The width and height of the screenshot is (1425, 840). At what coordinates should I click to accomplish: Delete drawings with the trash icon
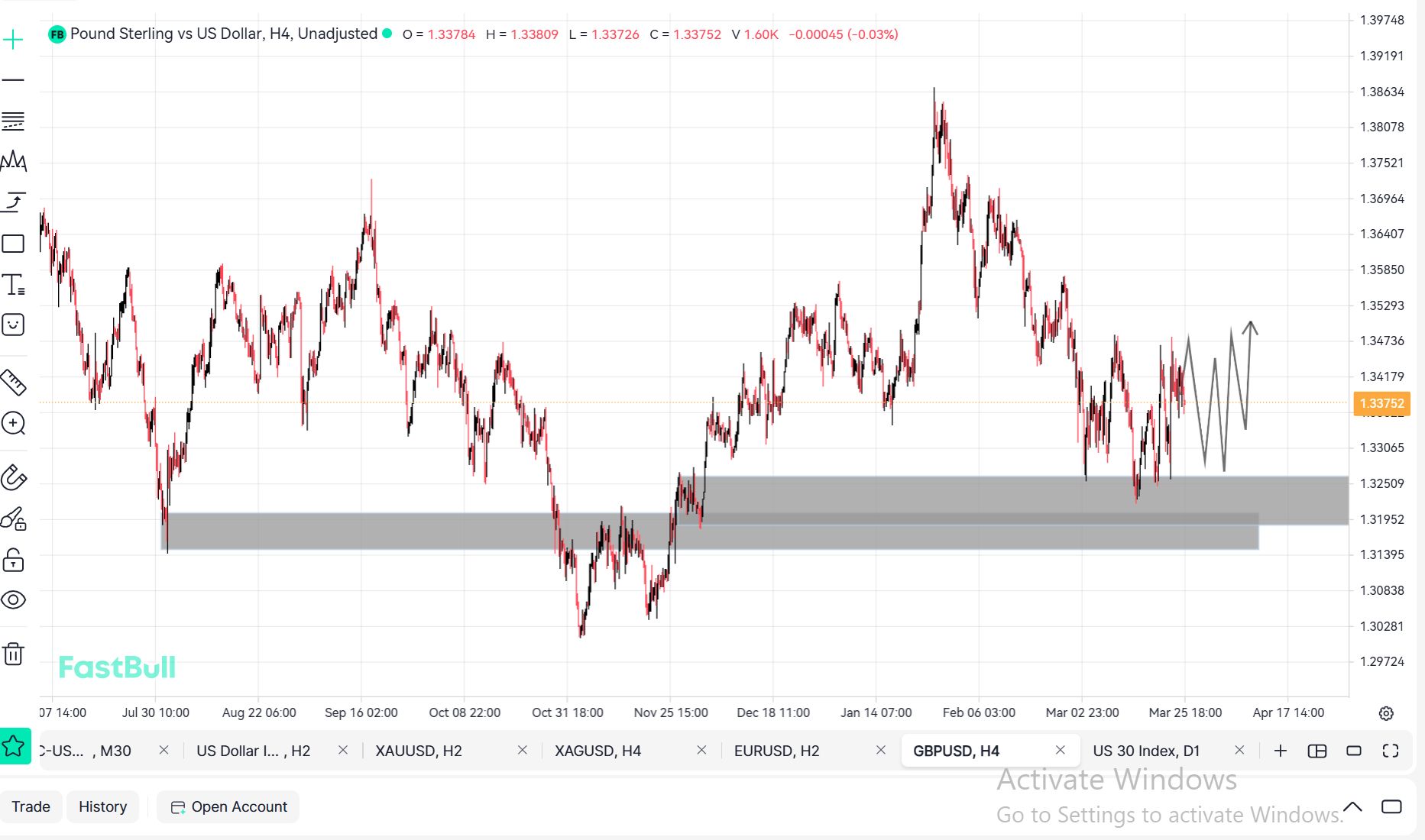[x=14, y=654]
